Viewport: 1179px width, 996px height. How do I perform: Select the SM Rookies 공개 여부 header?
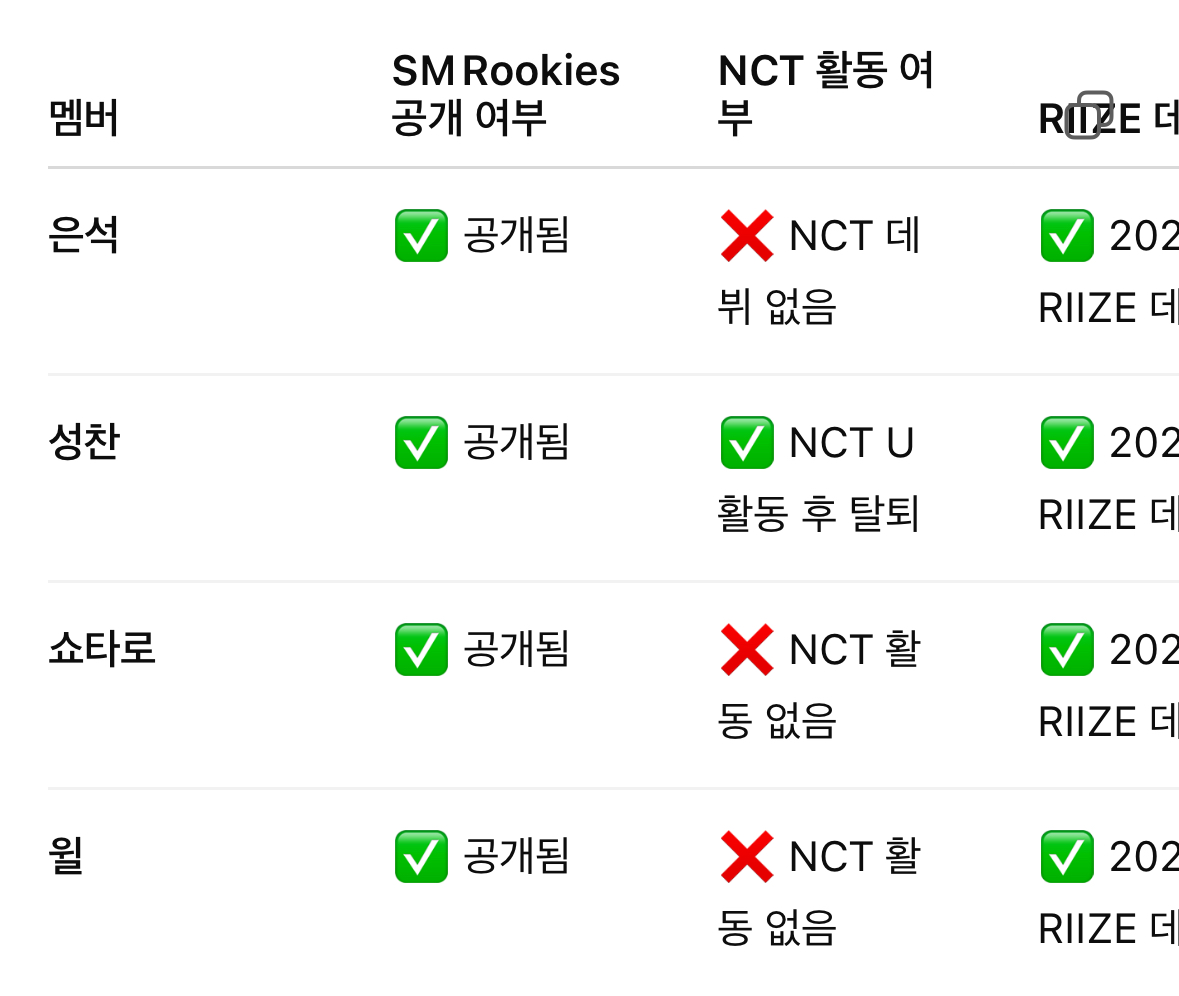505,94
